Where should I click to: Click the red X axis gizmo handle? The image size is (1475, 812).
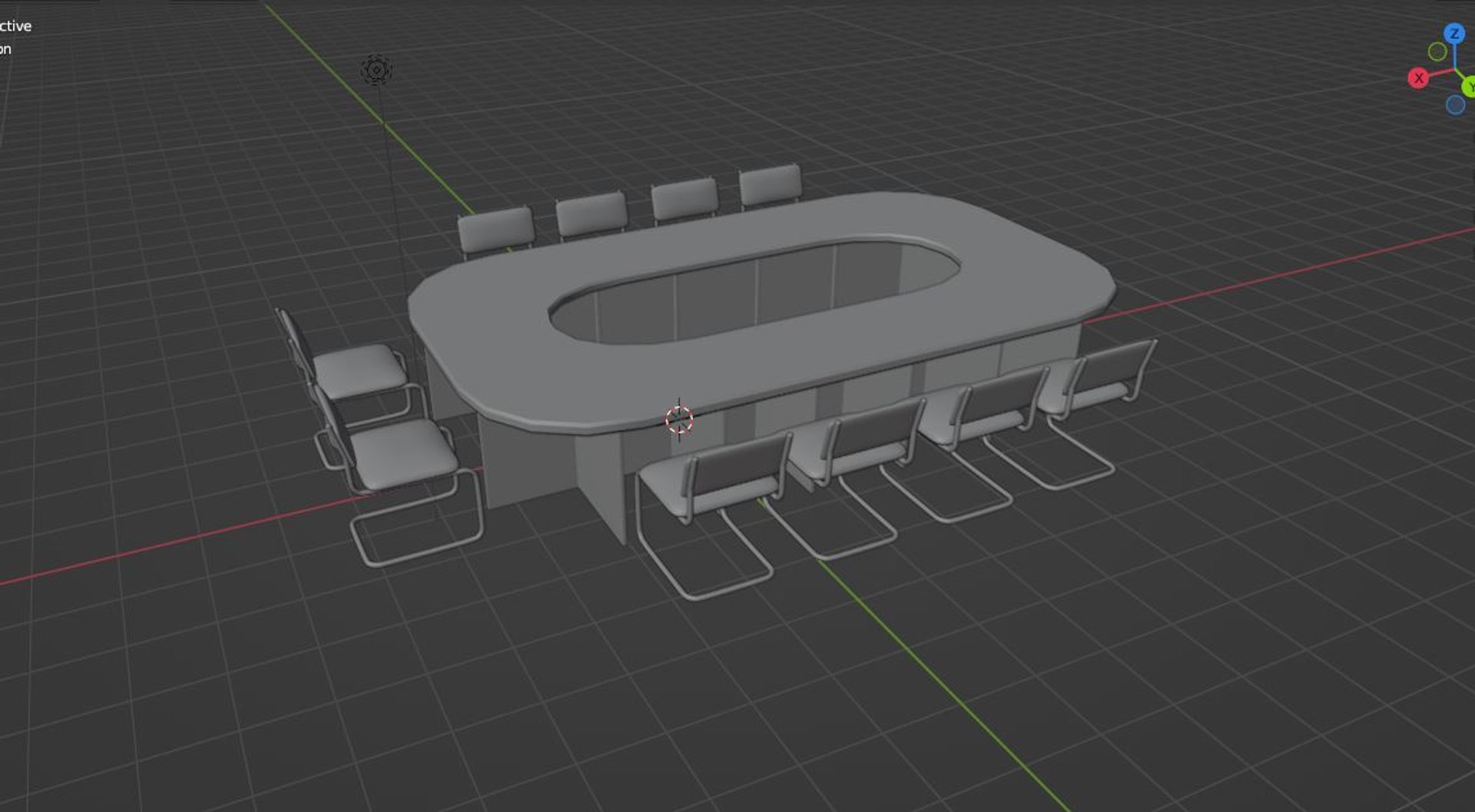(1418, 78)
